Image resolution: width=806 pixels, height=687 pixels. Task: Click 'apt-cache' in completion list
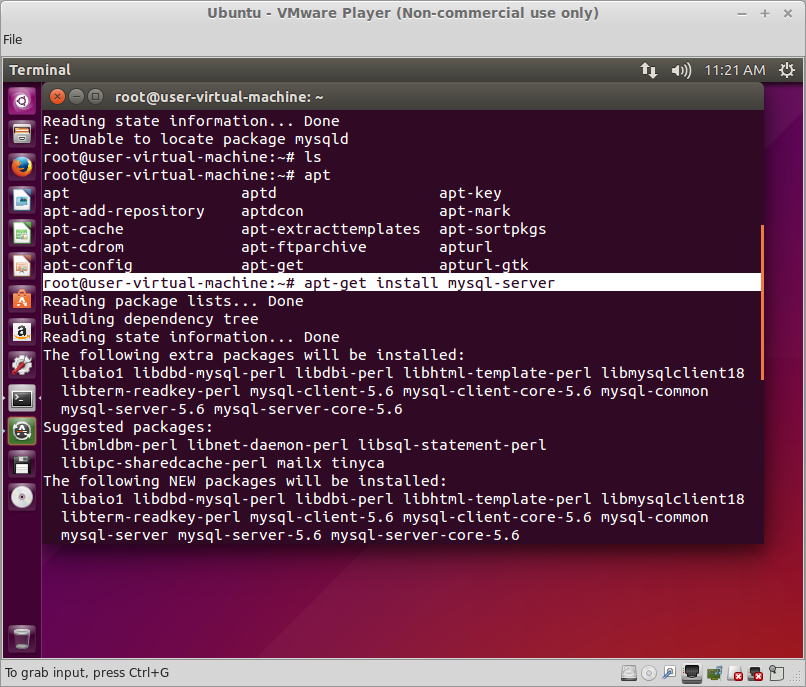pyautogui.click(x=83, y=229)
